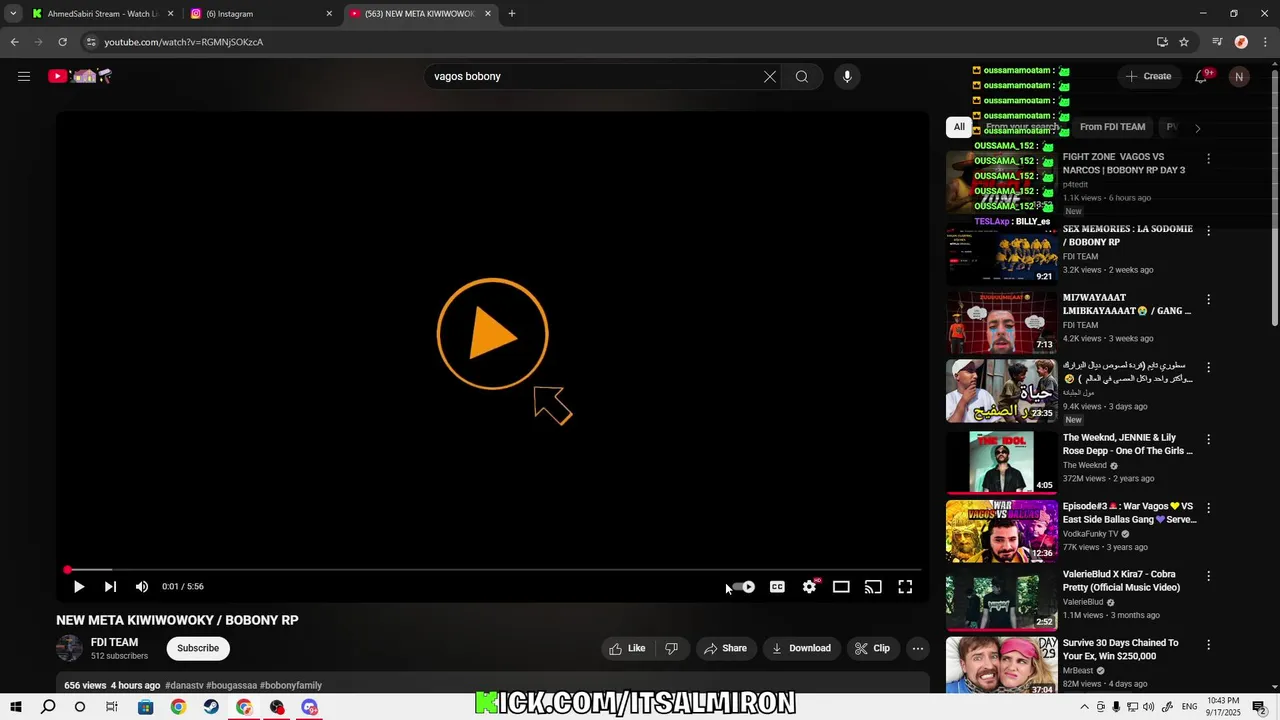
Task: Go to YouTube home via logo
Action: [80, 76]
